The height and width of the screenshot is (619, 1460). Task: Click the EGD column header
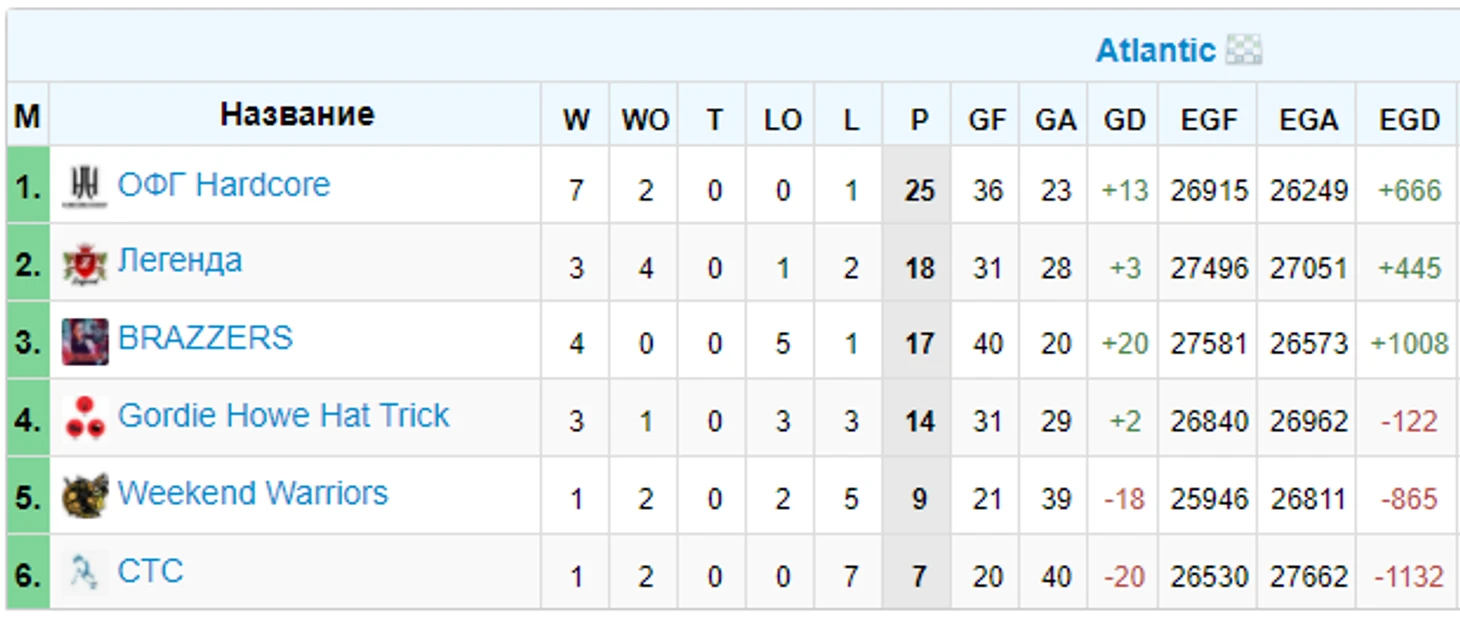[x=1409, y=120]
